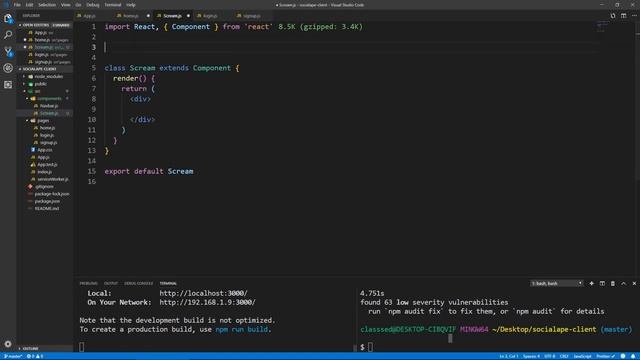
Task: Open the Terminal menu
Action: 113,5
